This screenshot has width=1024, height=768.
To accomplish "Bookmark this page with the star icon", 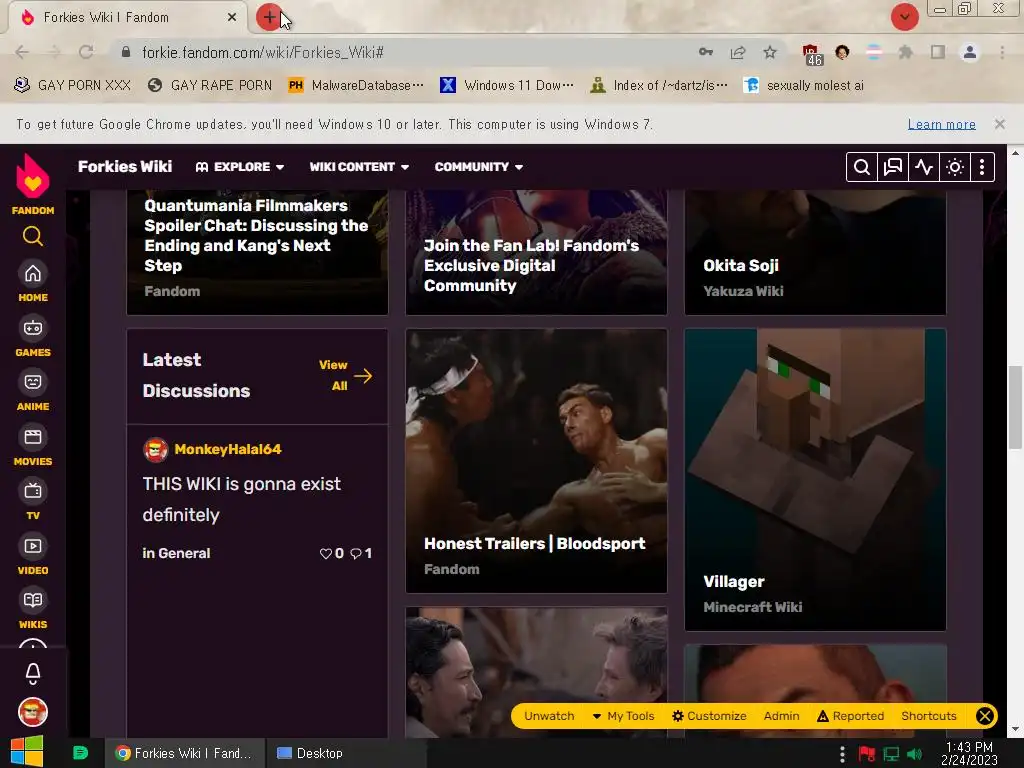I will tap(770, 52).
